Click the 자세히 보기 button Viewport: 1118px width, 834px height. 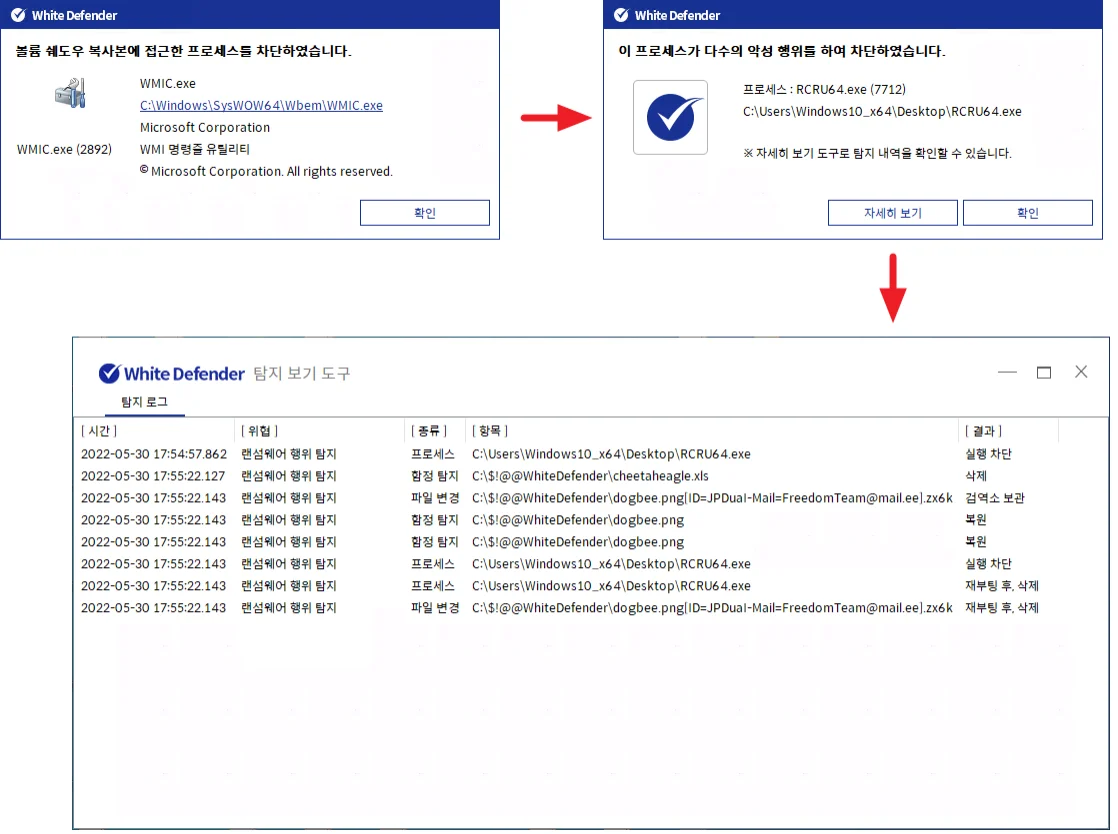[892, 213]
